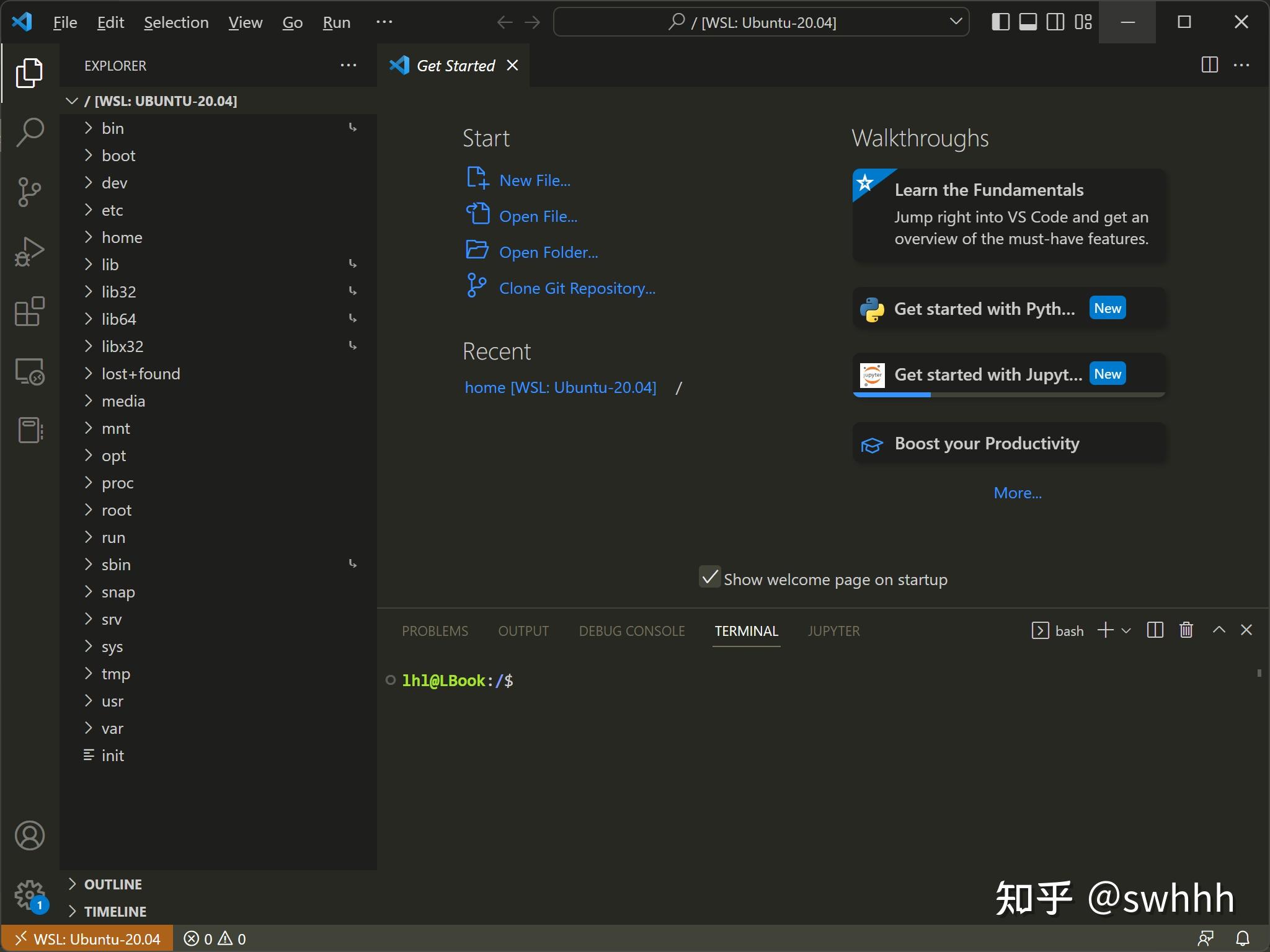Click the More... walkthroughs link
This screenshot has height=952, width=1270.
tap(1018, 493)
